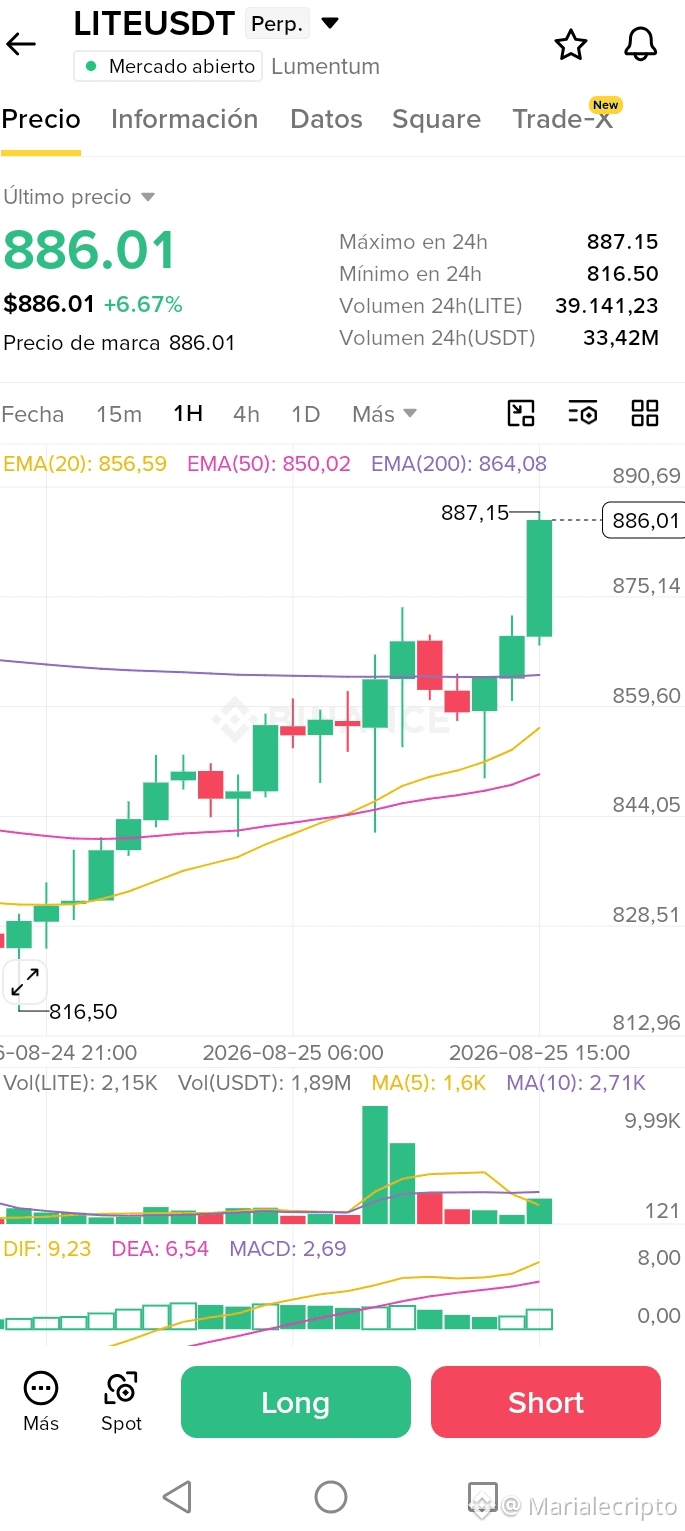Screen dimensions: 685x1531
Task: Click the Volumen 24h(USDT) value 33,42M
Action: tap(621, 338)
